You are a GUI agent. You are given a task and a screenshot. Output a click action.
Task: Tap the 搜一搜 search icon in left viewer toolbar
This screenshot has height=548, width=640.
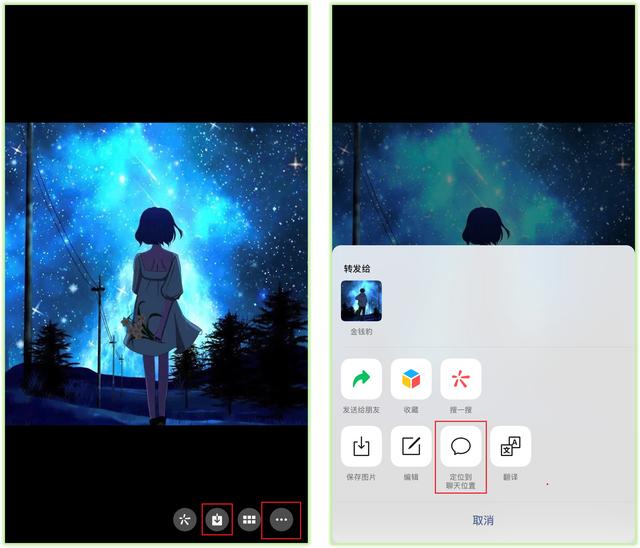(184, 519)
